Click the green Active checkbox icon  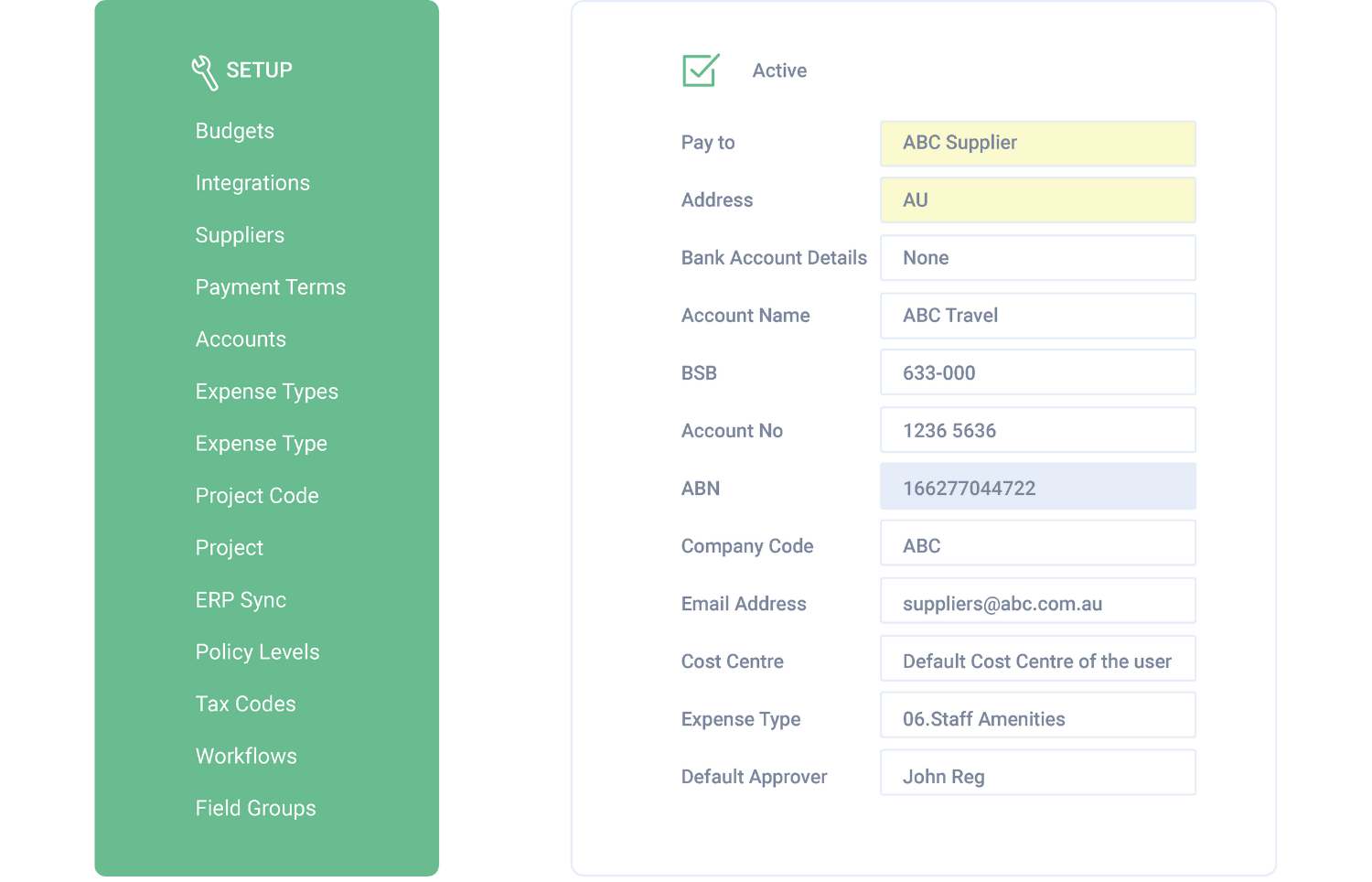(700, 70)
